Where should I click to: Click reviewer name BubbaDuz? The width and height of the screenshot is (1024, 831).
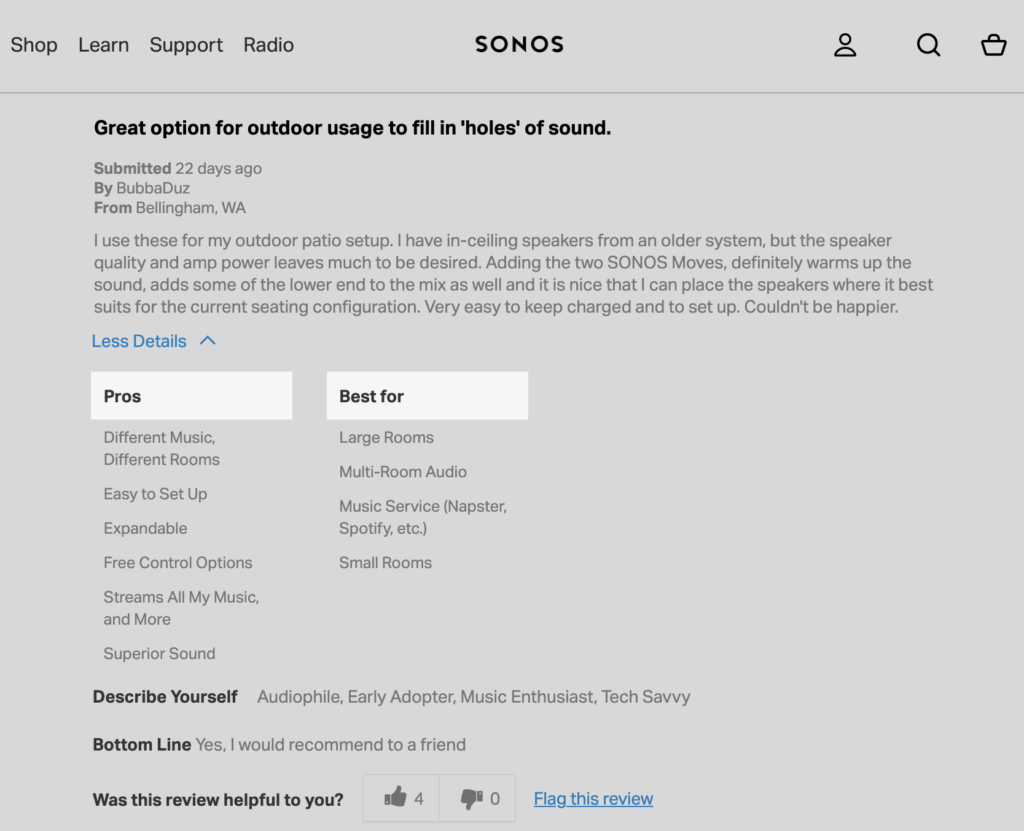pos(153,188)
